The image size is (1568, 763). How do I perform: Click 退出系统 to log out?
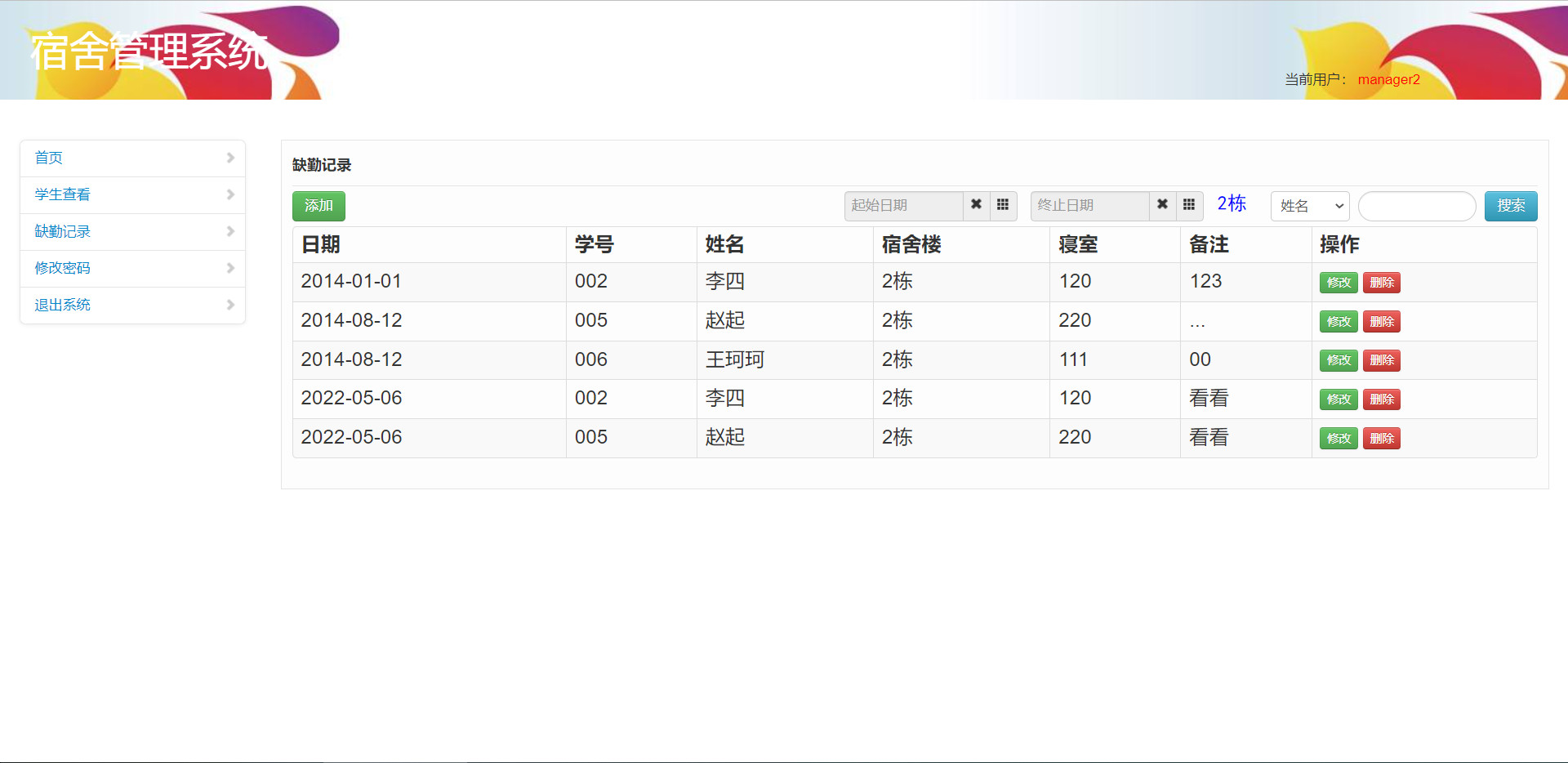coord(62,305)
